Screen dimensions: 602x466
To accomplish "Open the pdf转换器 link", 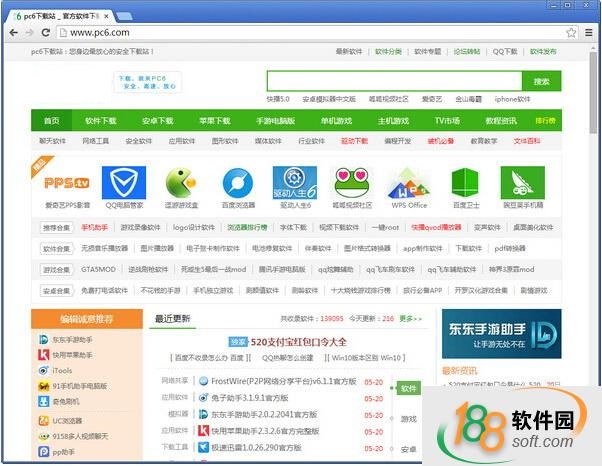I will [509, 248].
